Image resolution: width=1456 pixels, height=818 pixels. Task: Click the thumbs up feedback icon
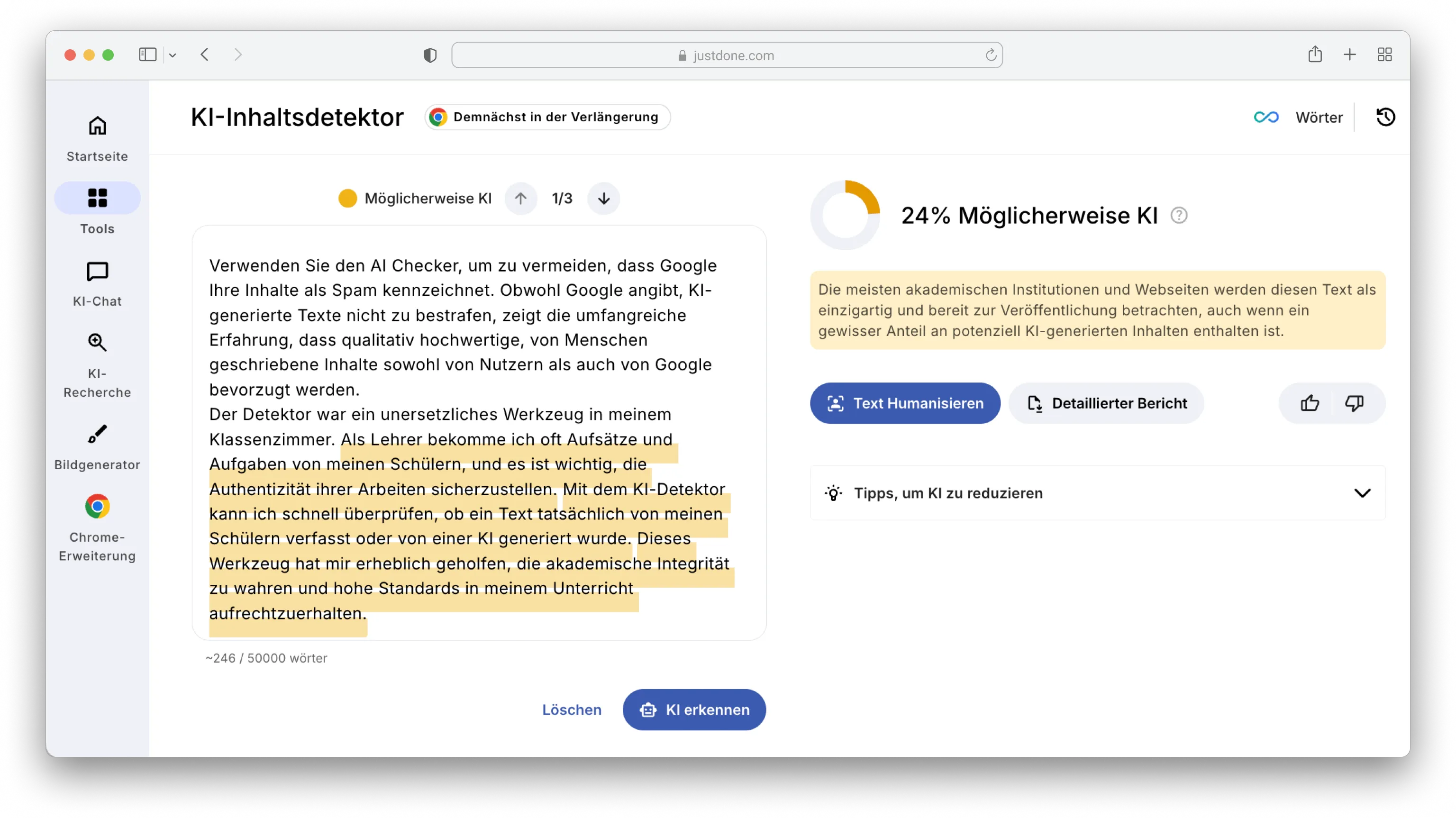pos(1309,403)
